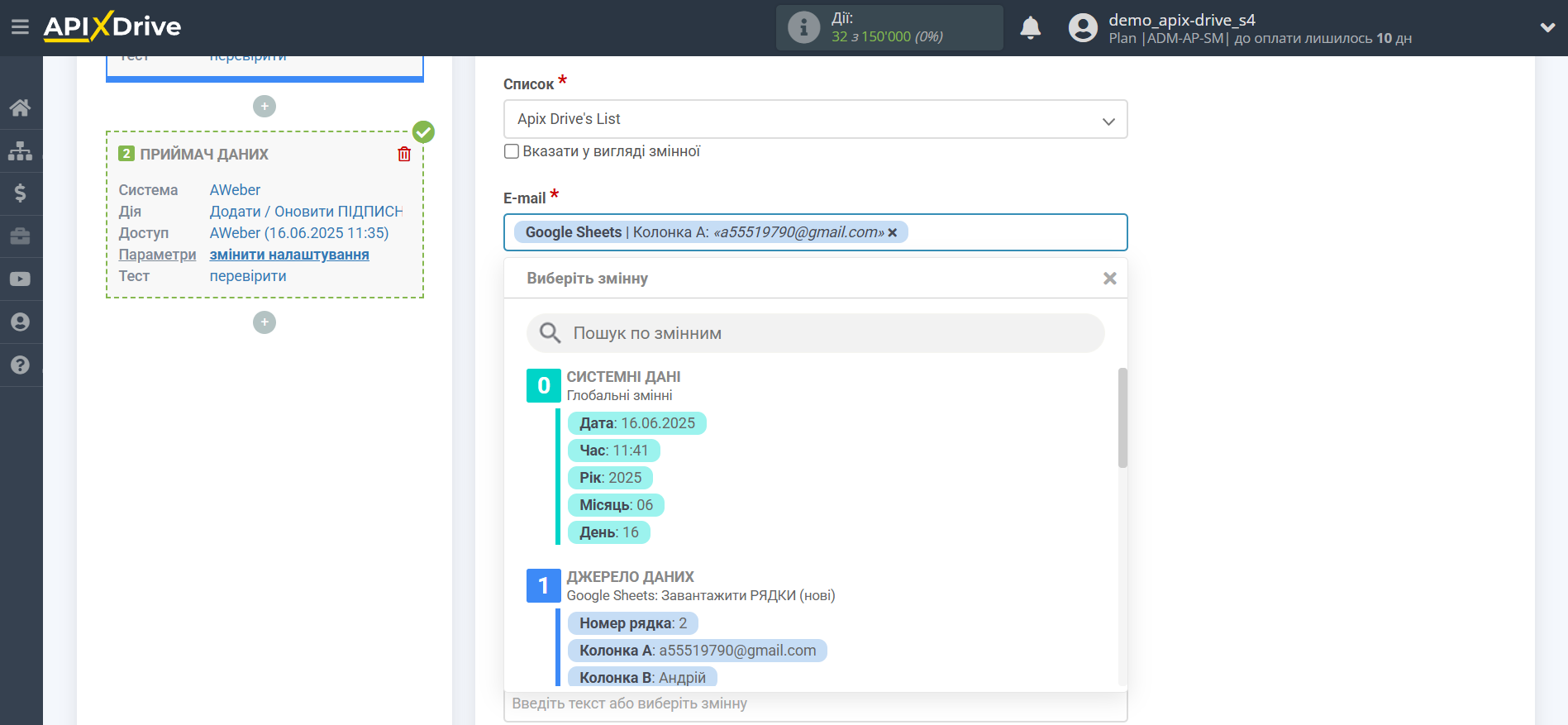Open the AWeber (16.06.2025 11:35) access link
Viewport: 1568px width, 725px height.
tap(299, 233)
